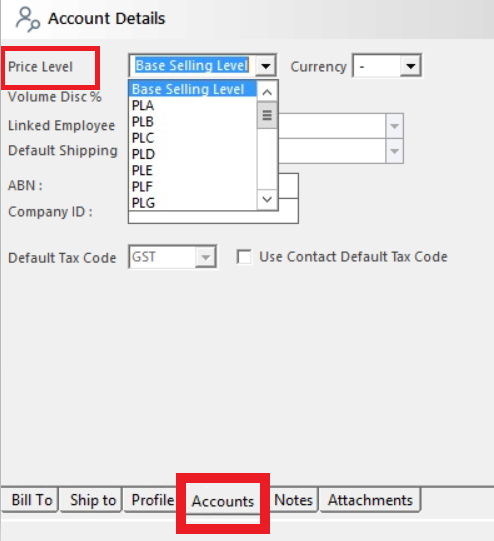The image size is (494, 541).
Task: Expand the Default Shipping dropdown arrow
Action: click(394, 151)
